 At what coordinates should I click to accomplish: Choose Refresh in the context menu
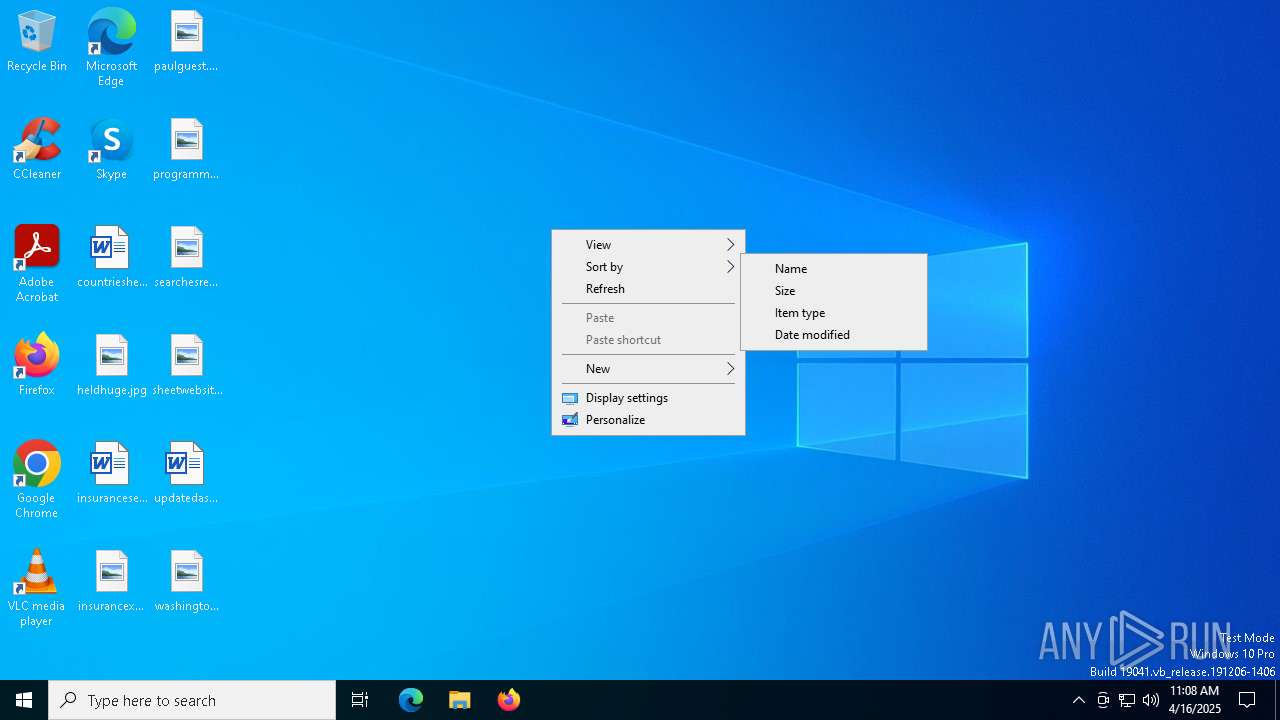coord(648,289)
